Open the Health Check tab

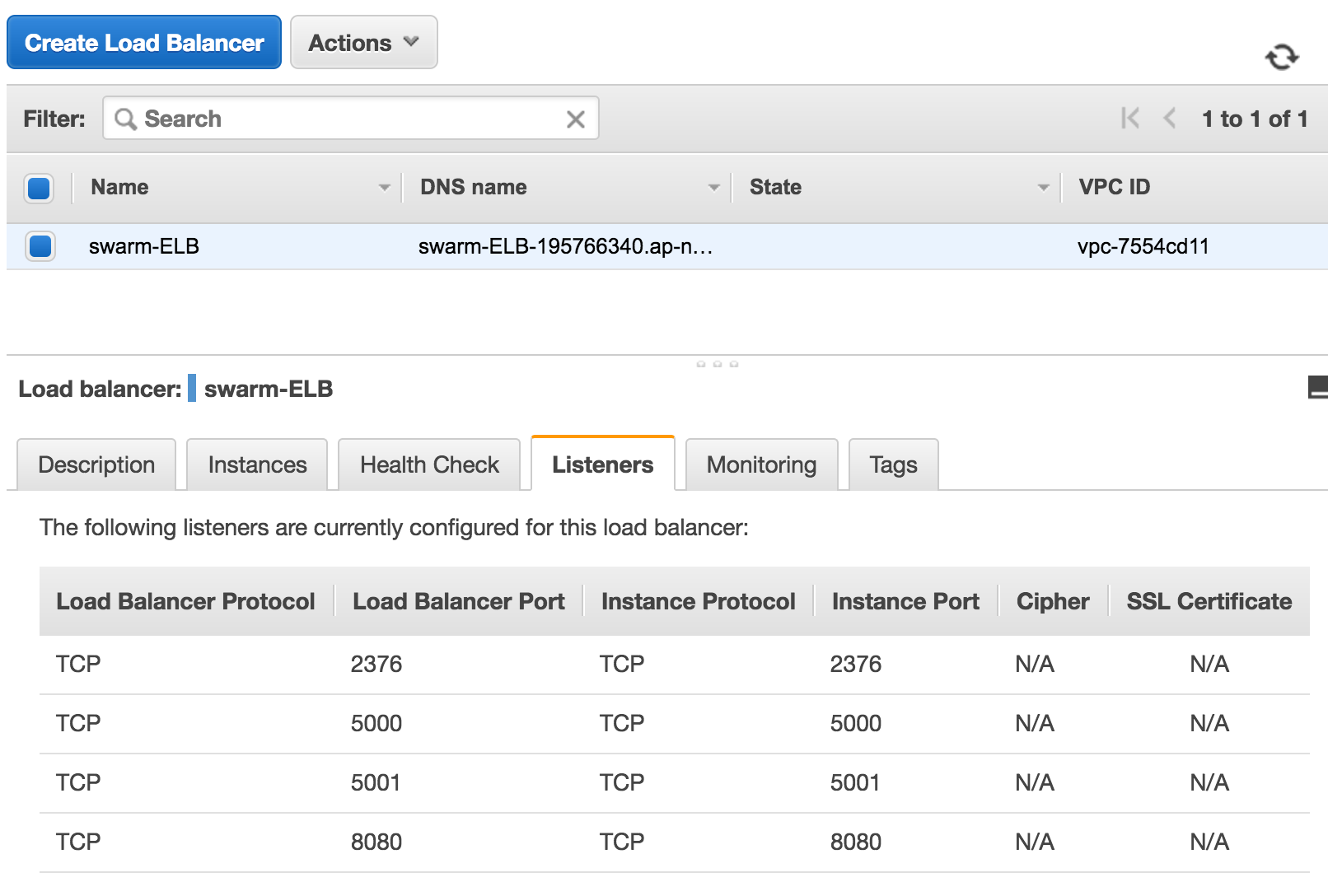[429, 464]
